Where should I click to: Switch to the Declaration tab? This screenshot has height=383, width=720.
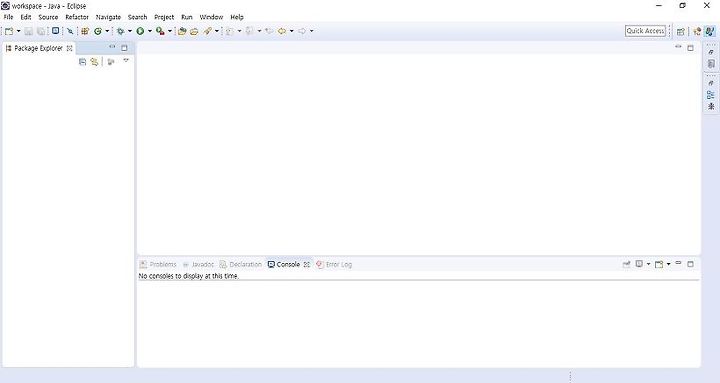pos(241,265)
